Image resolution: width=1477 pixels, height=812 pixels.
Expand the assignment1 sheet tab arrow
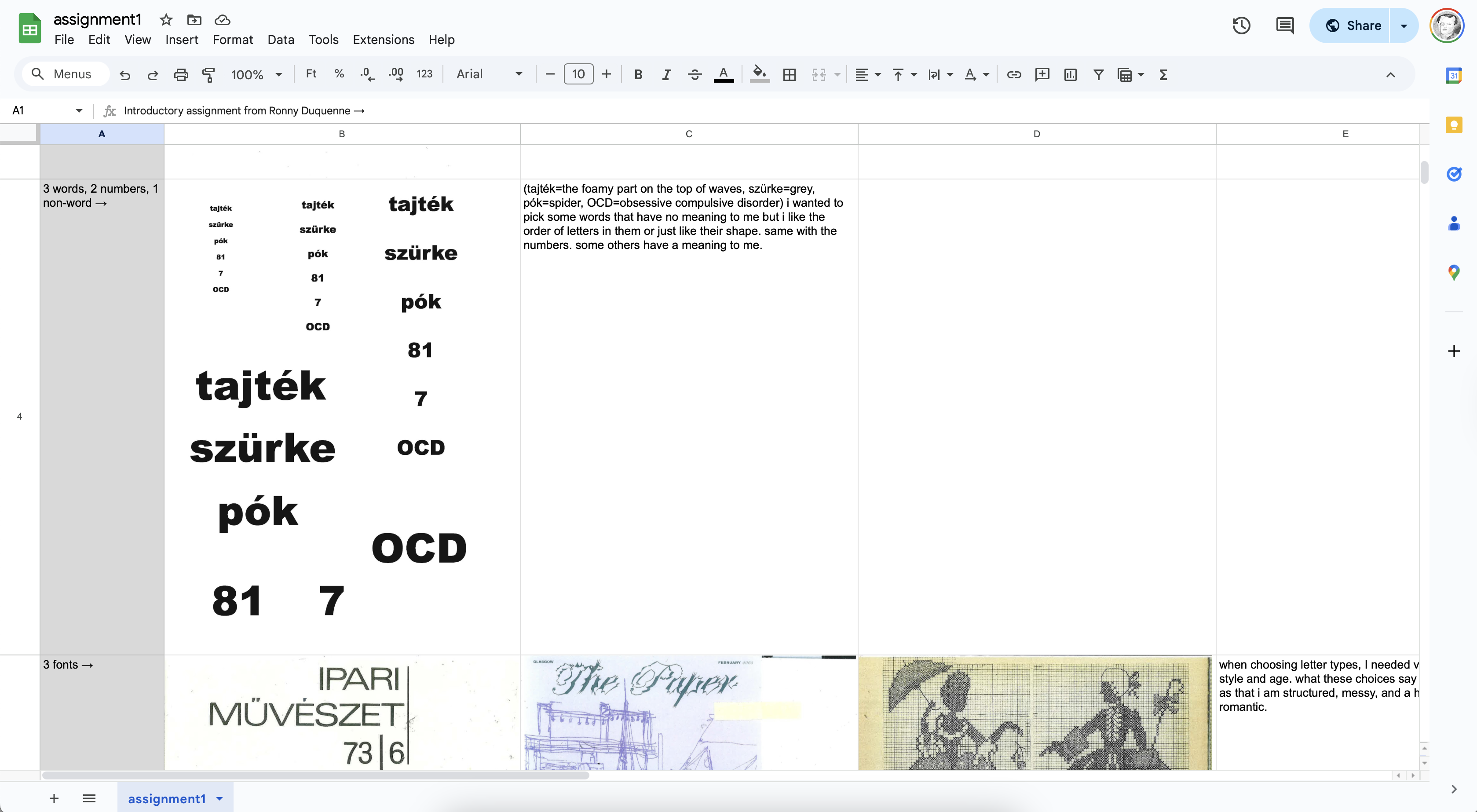coord(219,799)
